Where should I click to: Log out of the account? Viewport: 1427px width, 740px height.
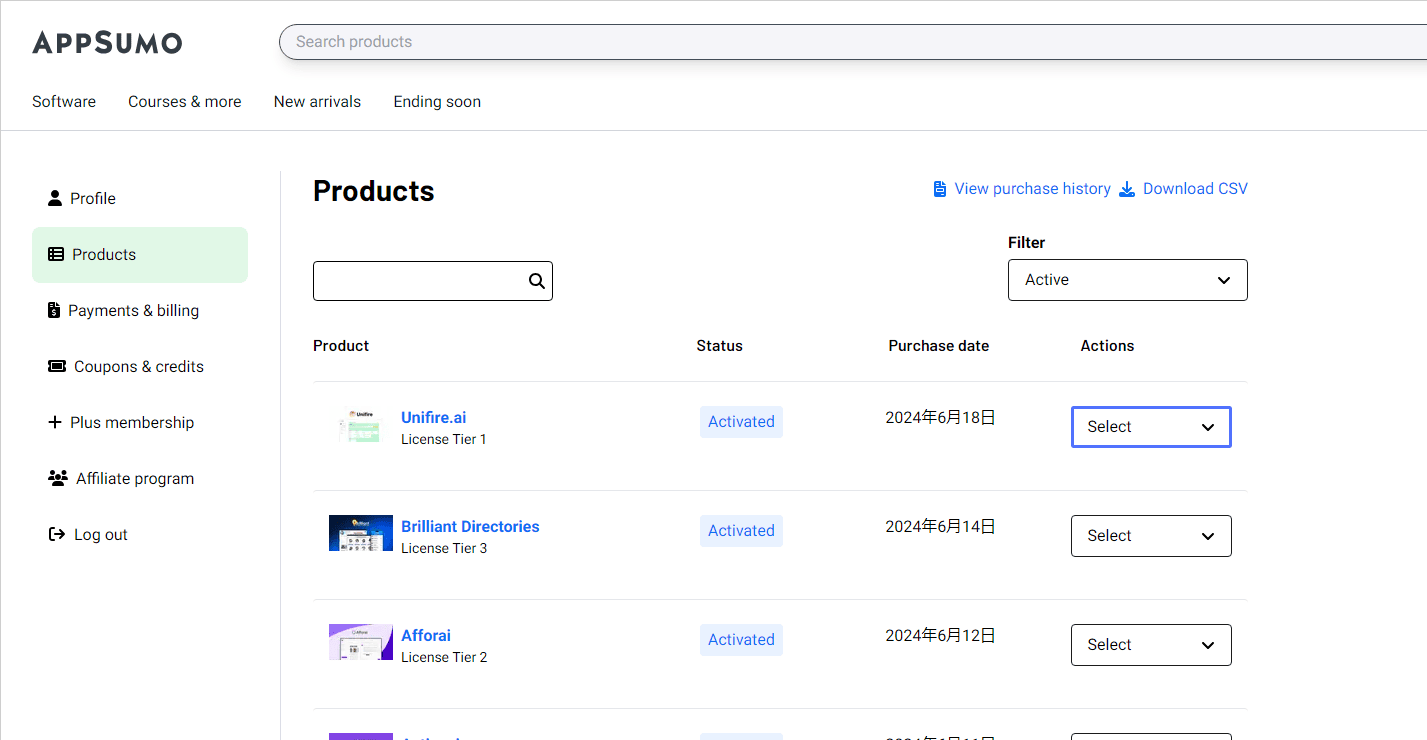pyautogui.click(x=100, y=535)
